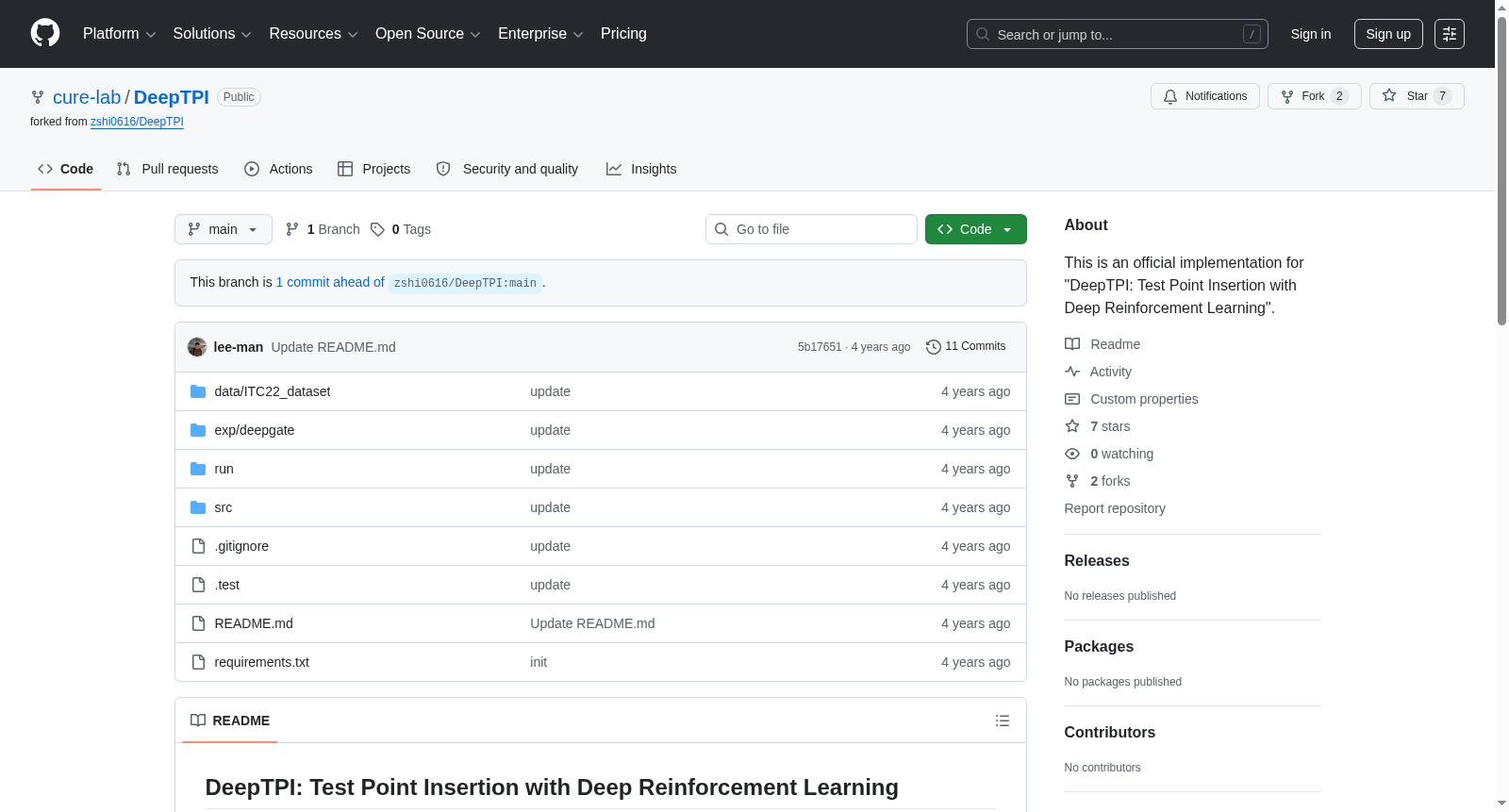Screen dimensions: 1509x812
Task: Click the src folder icon
Action: click(198, 507)
